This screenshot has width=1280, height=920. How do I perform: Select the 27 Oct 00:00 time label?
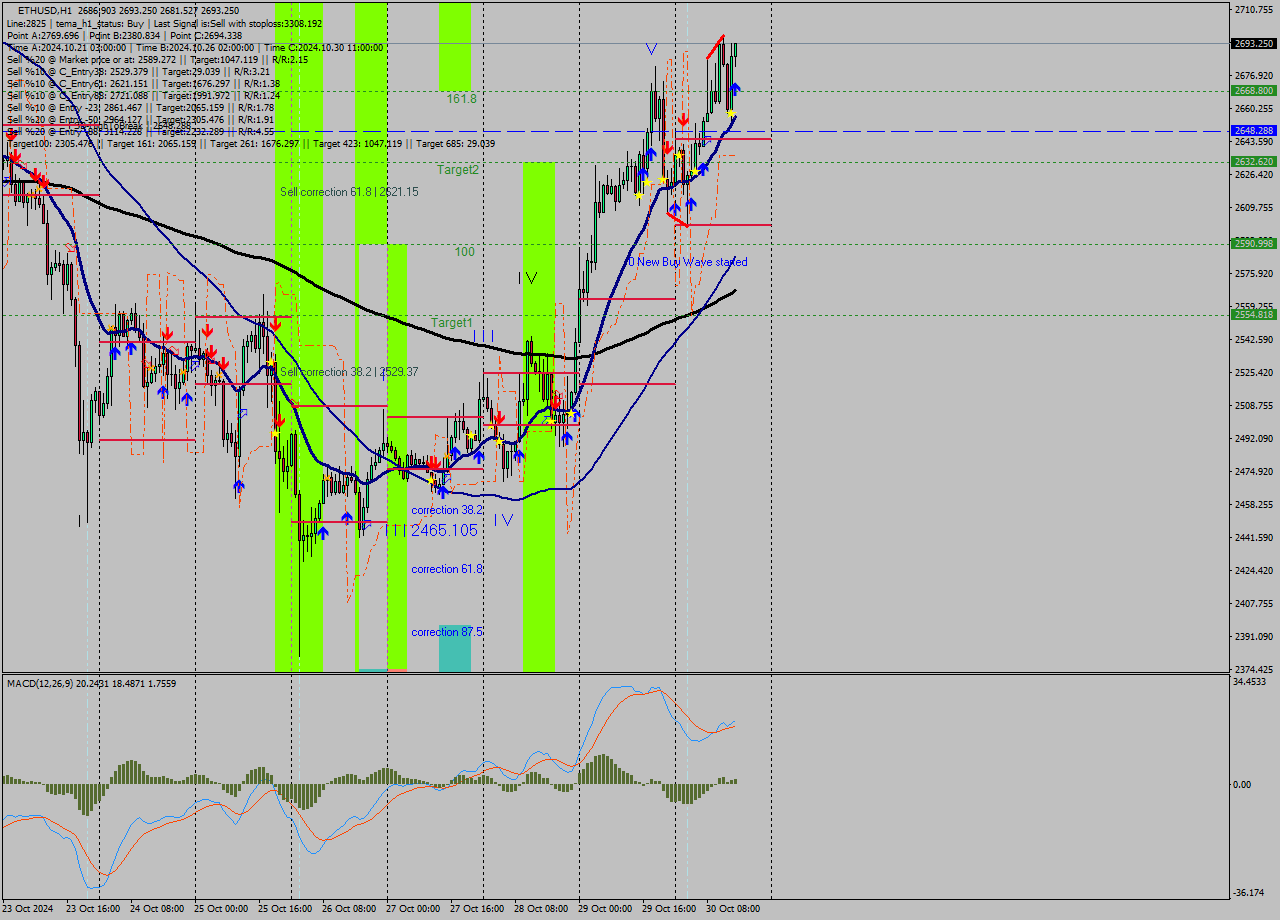pyautogui.click(x=413, y=909)
